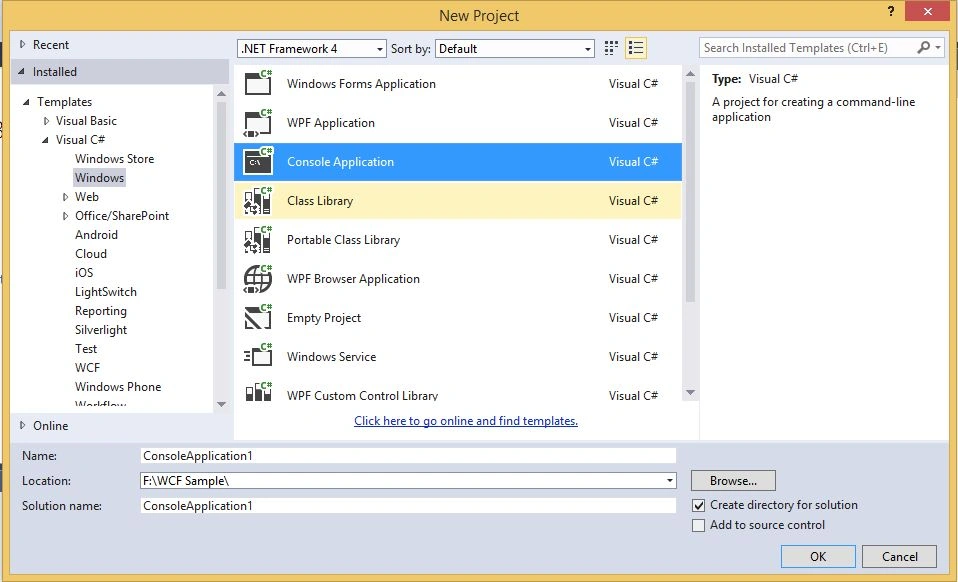Image resolution: width=958 pixels, height=582 pixels.
Task: Select Reporting in the templates tree
Action: point(101,311)
